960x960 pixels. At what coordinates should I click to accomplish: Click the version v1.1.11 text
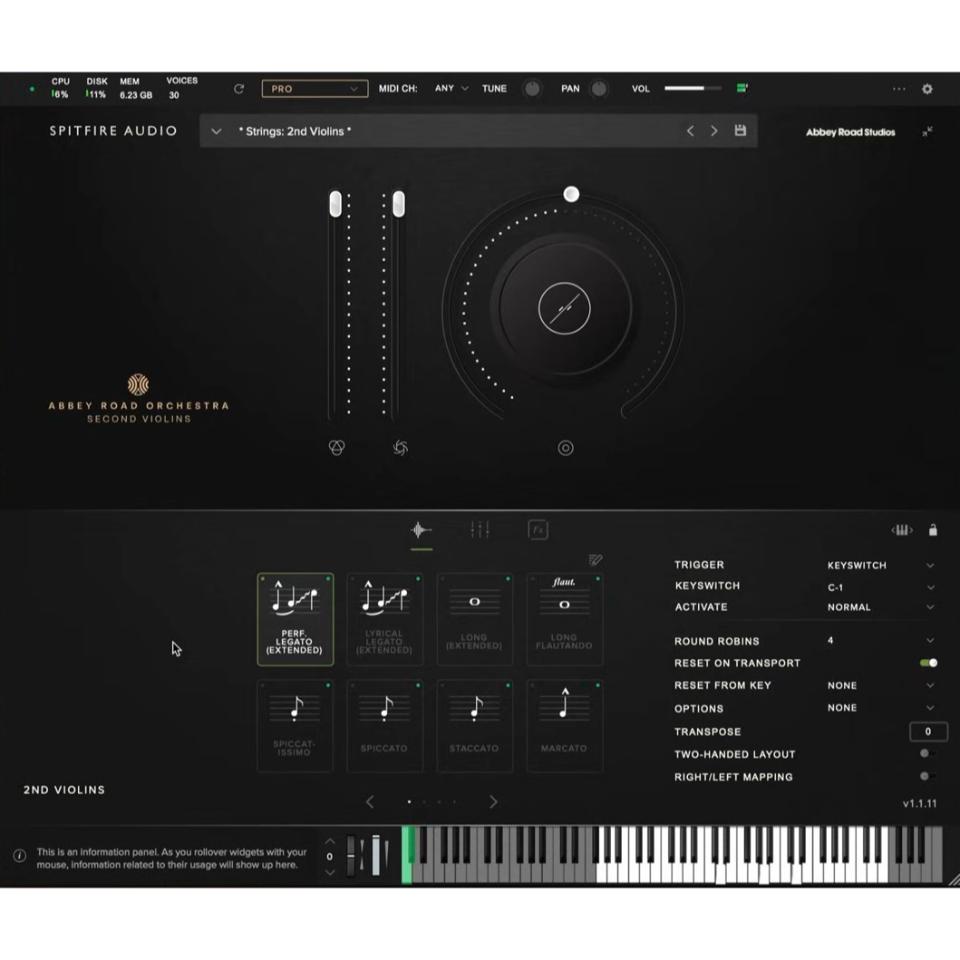[920, 803]
